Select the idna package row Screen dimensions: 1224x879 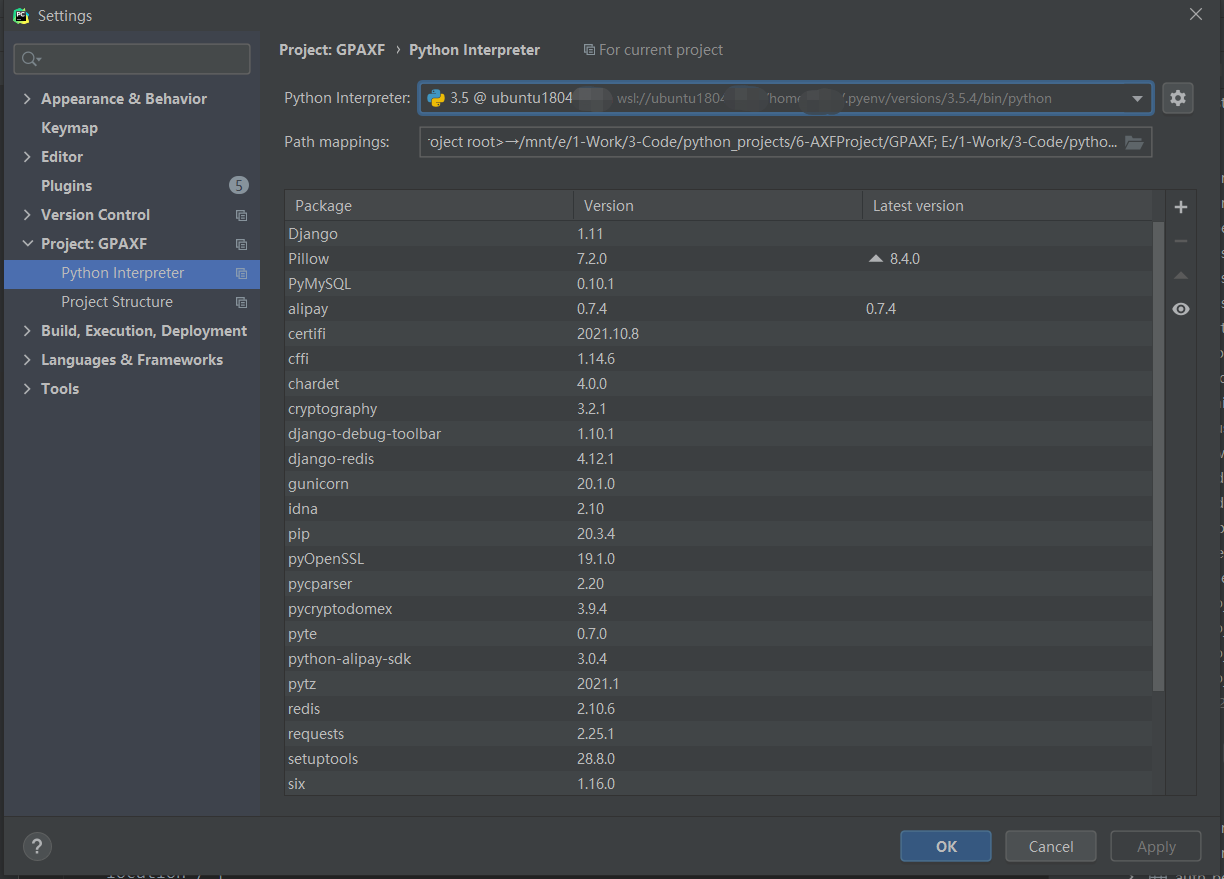(718, 509)
